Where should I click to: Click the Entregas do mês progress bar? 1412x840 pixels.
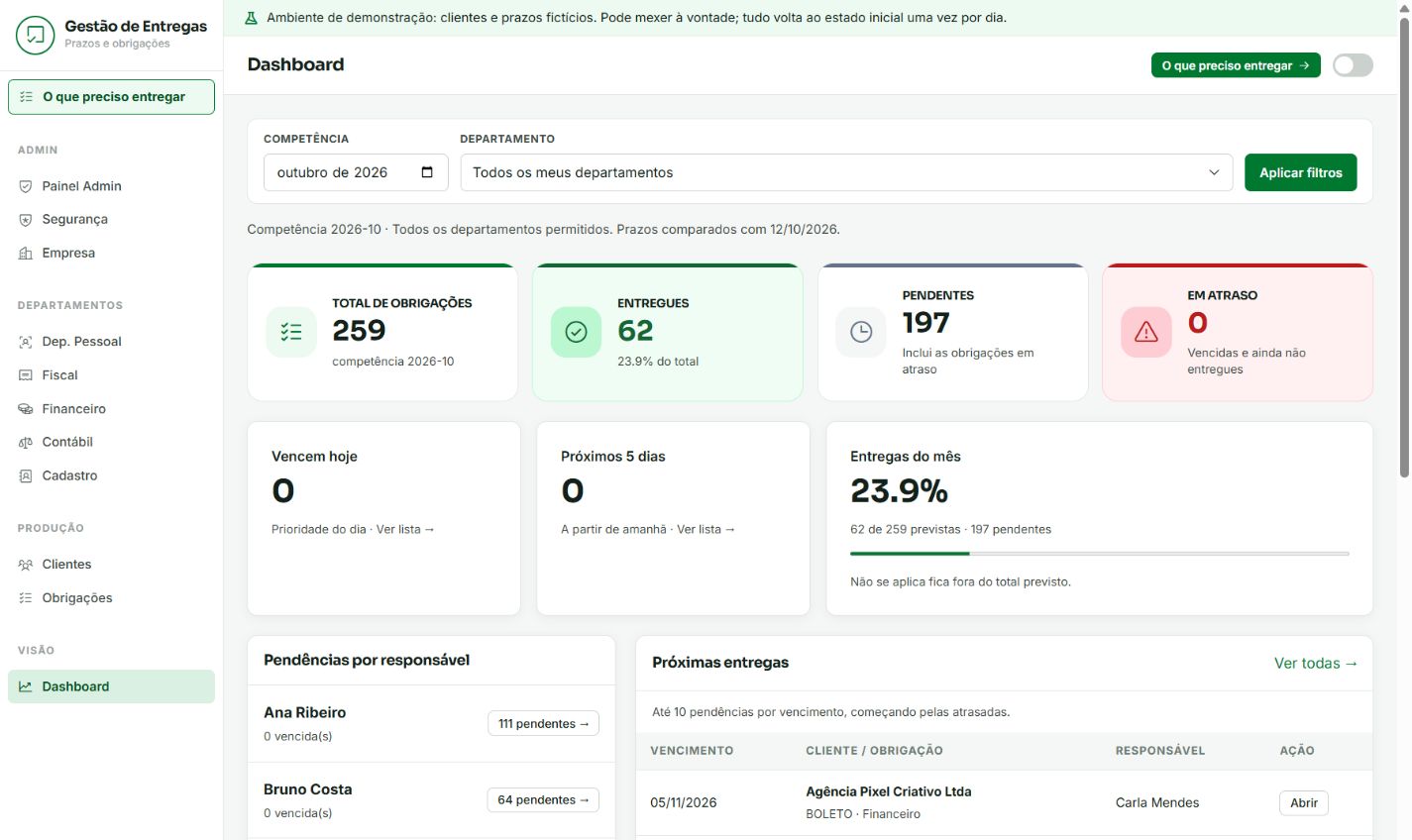pyautogui.click(x=1100, y=554)
